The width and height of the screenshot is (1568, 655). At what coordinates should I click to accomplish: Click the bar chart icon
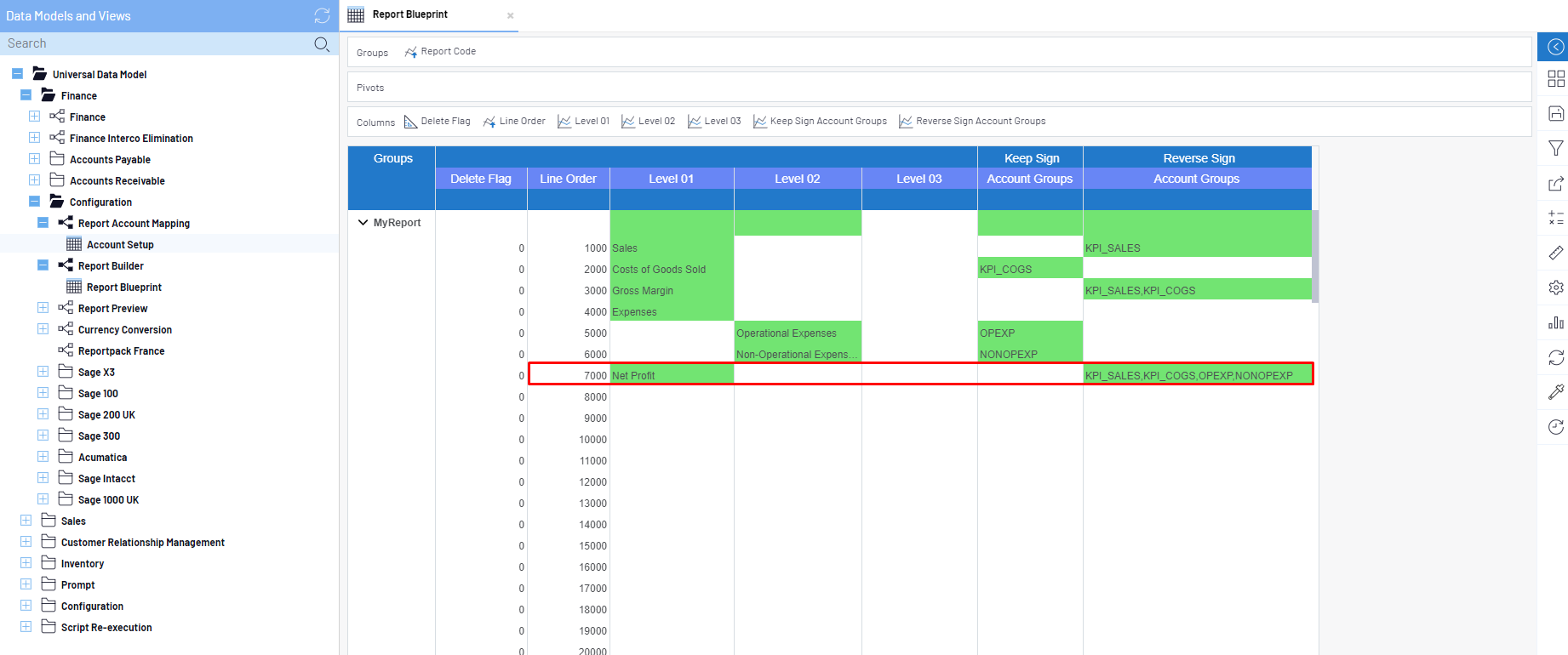click(x=1555, y=322)
